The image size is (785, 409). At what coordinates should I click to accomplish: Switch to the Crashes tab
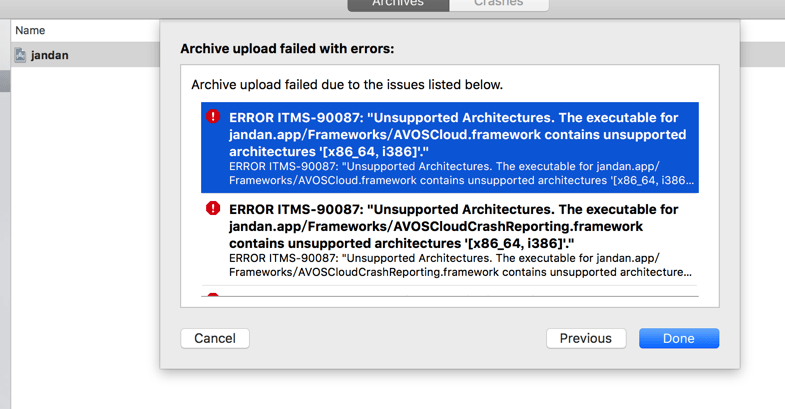tap(499, 4)
